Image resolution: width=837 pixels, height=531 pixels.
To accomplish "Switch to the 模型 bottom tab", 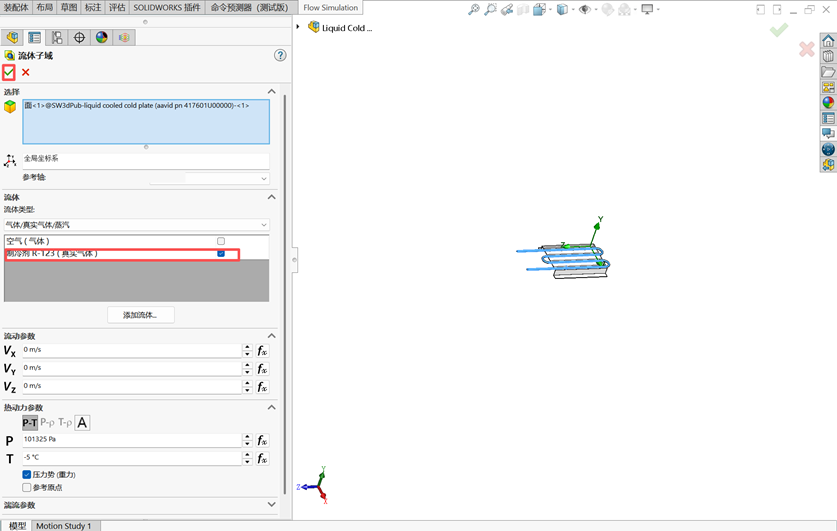I will pos(17,526).
